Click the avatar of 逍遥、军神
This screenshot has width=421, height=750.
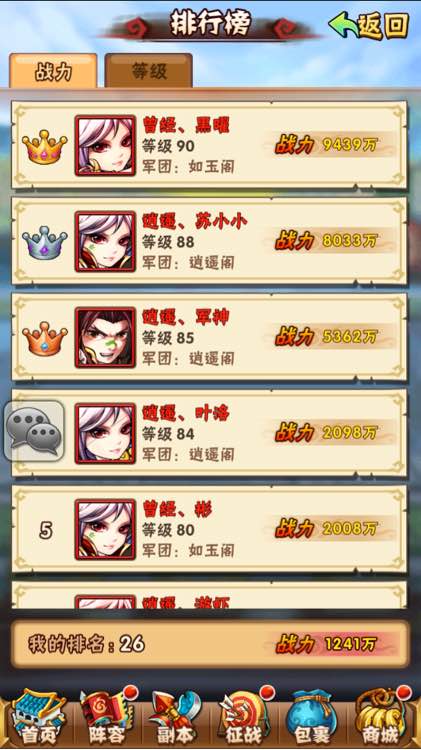click(105, 338)
